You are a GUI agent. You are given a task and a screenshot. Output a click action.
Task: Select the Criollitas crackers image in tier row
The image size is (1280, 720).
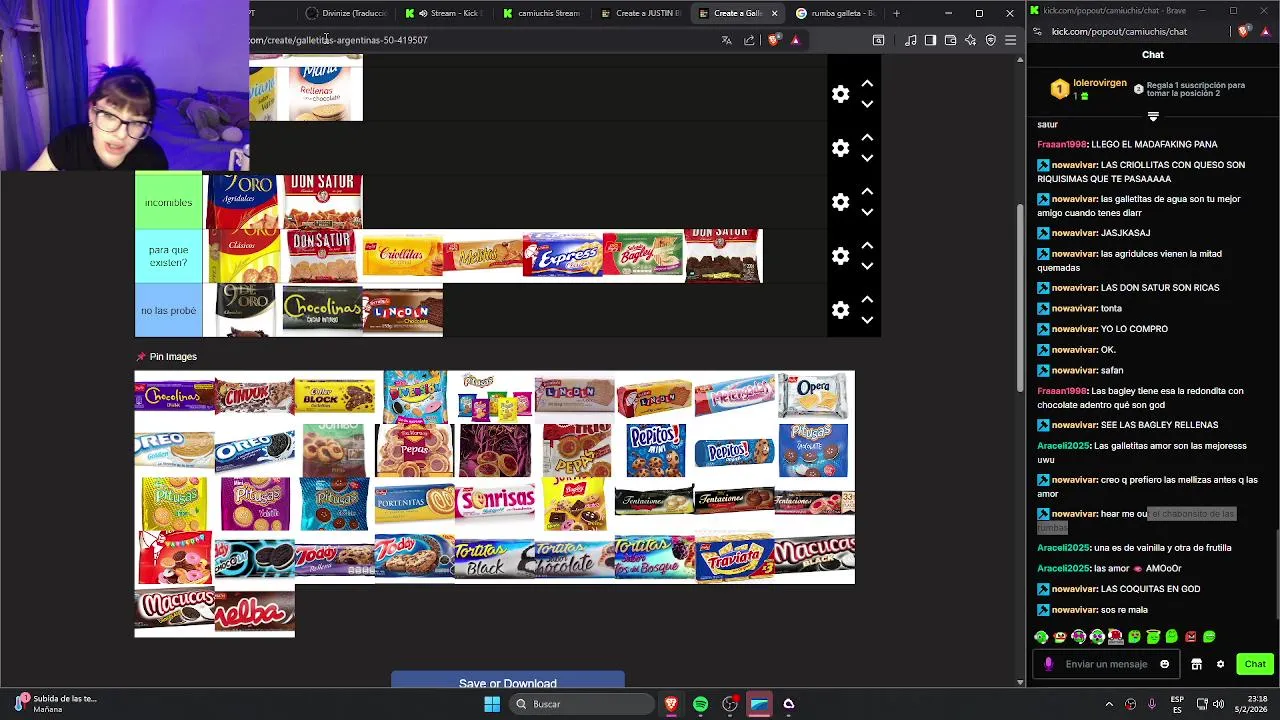(403, 256)
